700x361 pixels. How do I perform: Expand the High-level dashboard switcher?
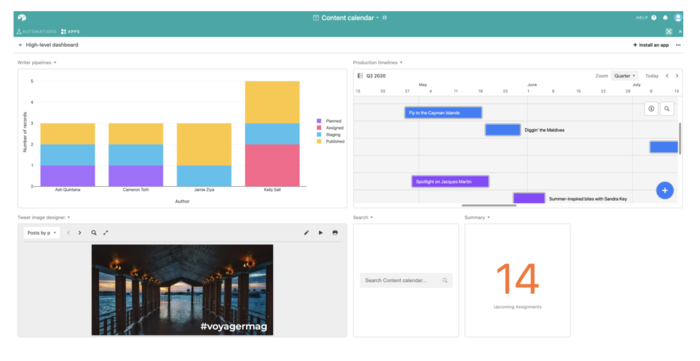click(48, 45)
